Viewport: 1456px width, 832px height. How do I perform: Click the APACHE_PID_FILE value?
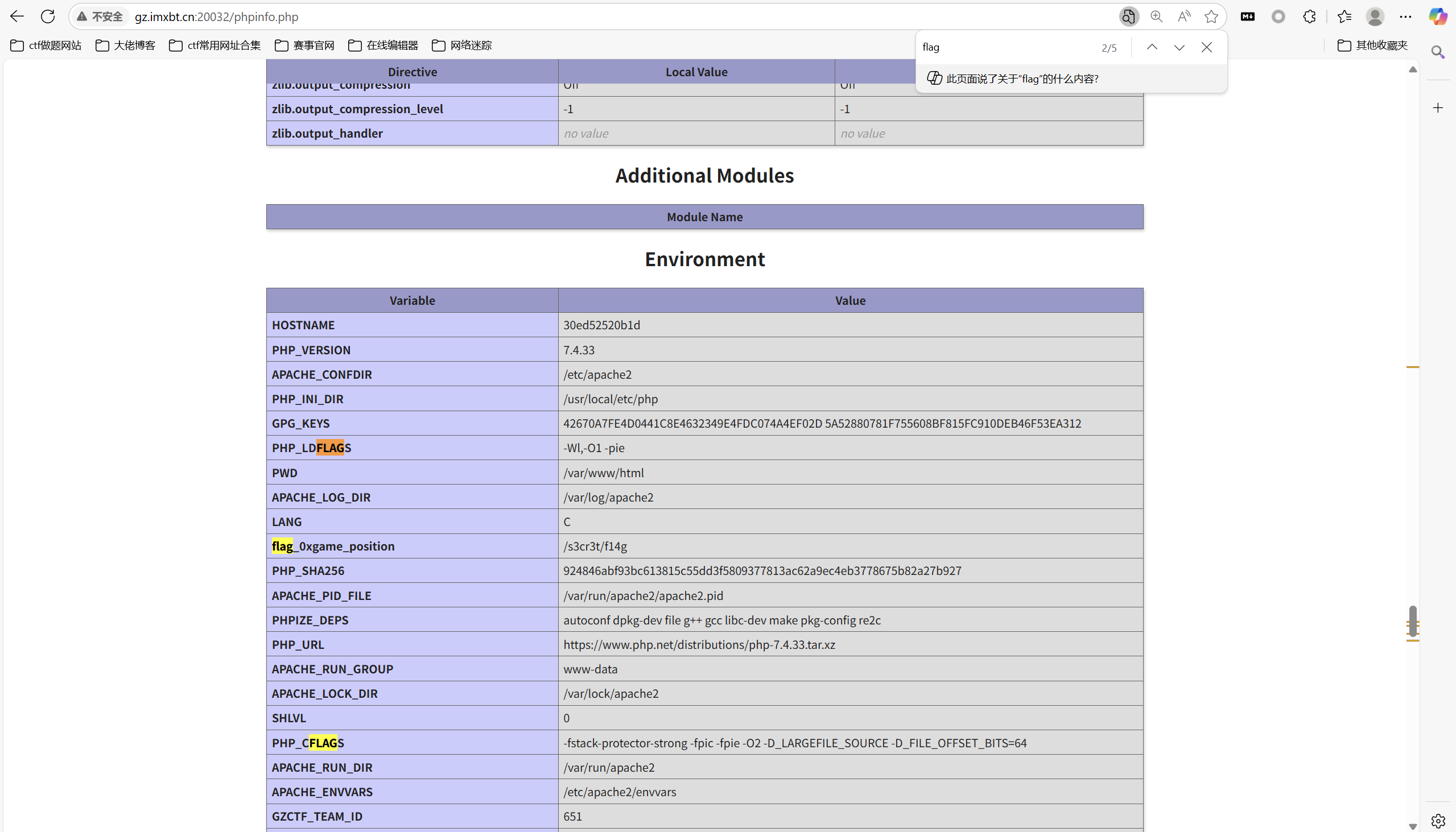tap(643, 595)
